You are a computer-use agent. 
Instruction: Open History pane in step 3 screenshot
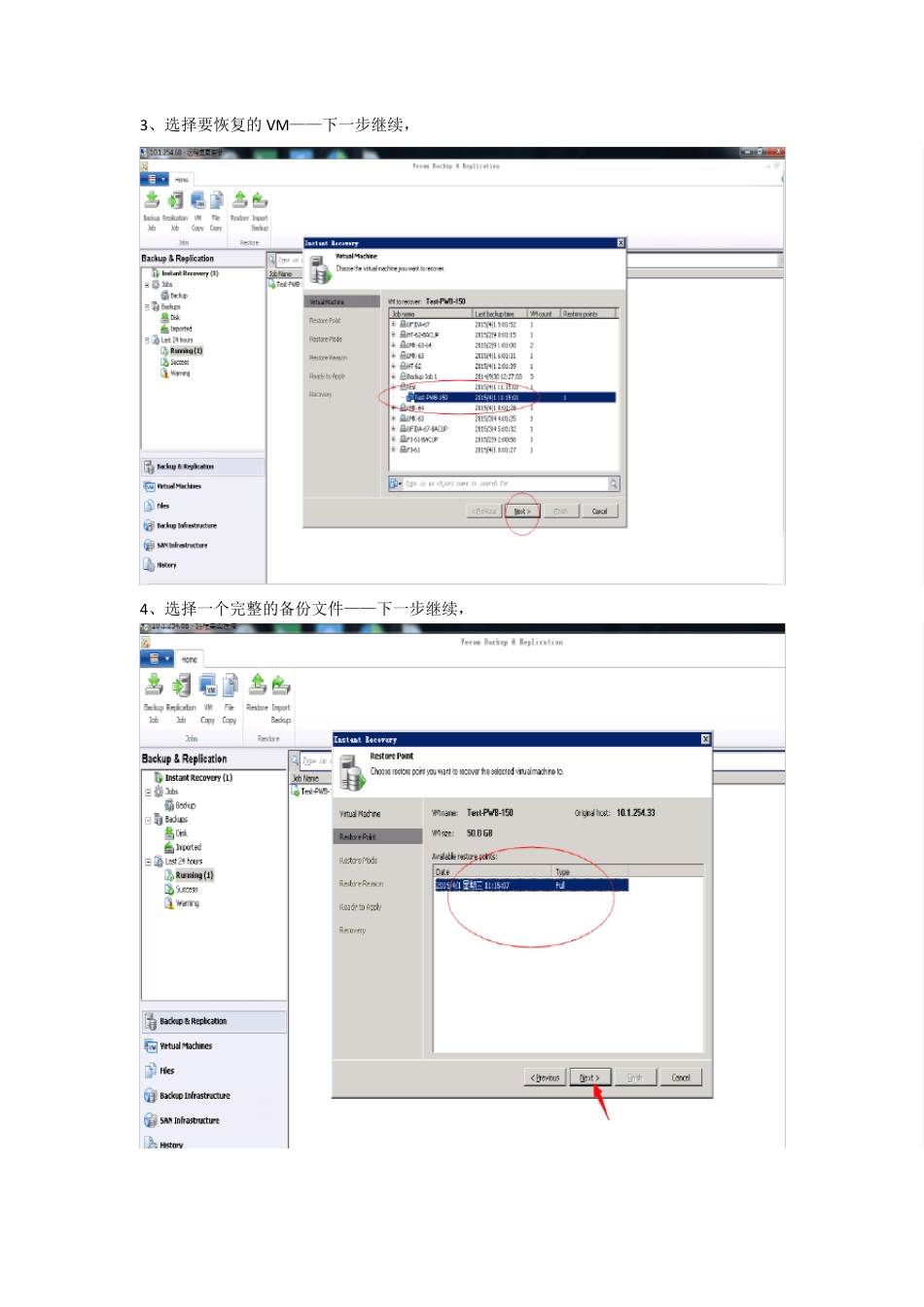tap(203, 565)
